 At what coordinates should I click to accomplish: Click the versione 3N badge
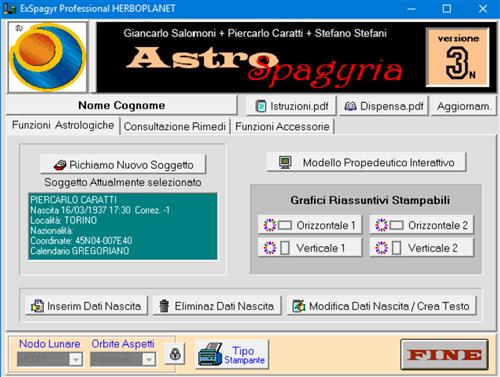[459, 57]
